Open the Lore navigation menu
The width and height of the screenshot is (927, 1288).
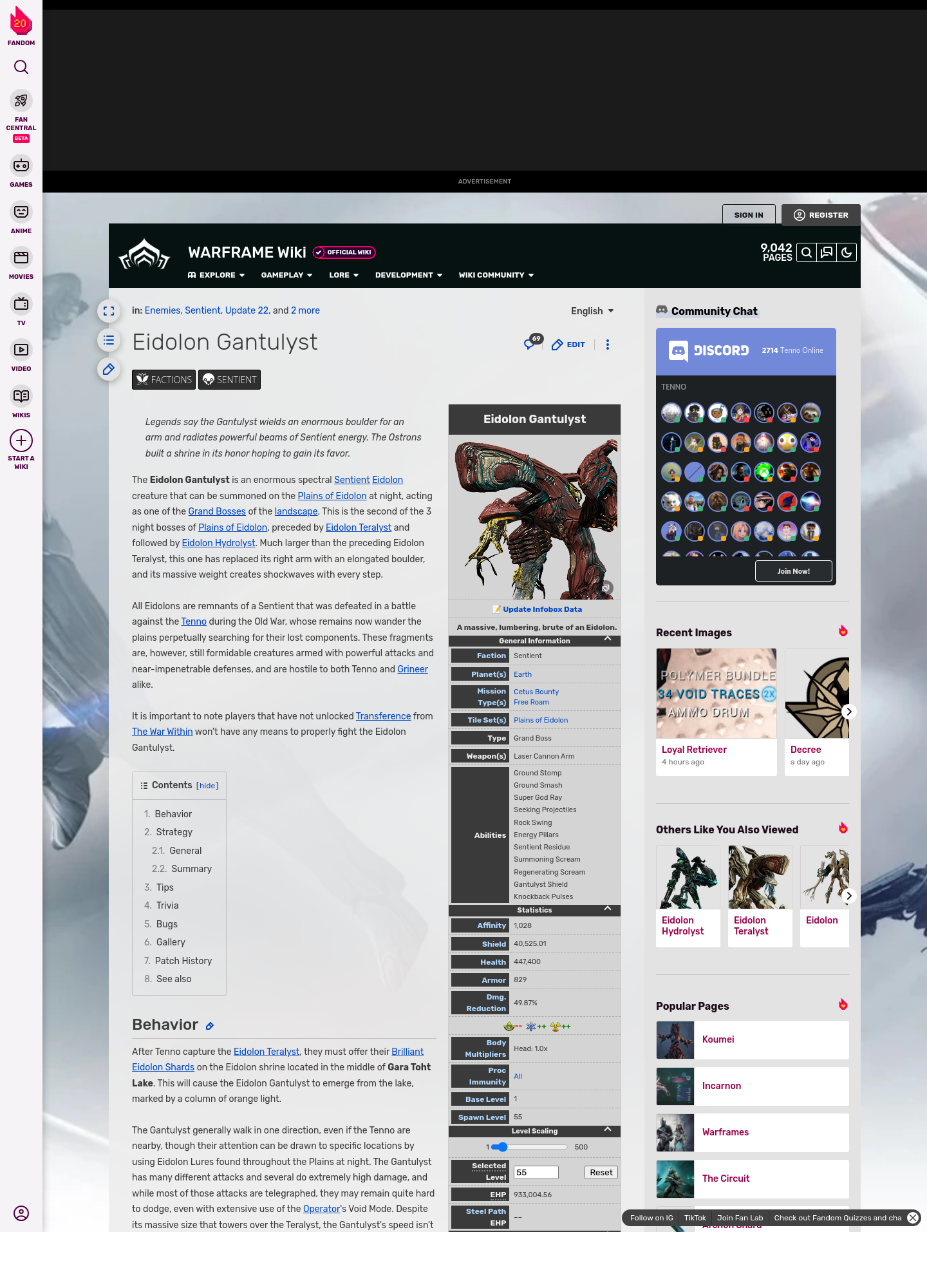(x=343, y=275)
